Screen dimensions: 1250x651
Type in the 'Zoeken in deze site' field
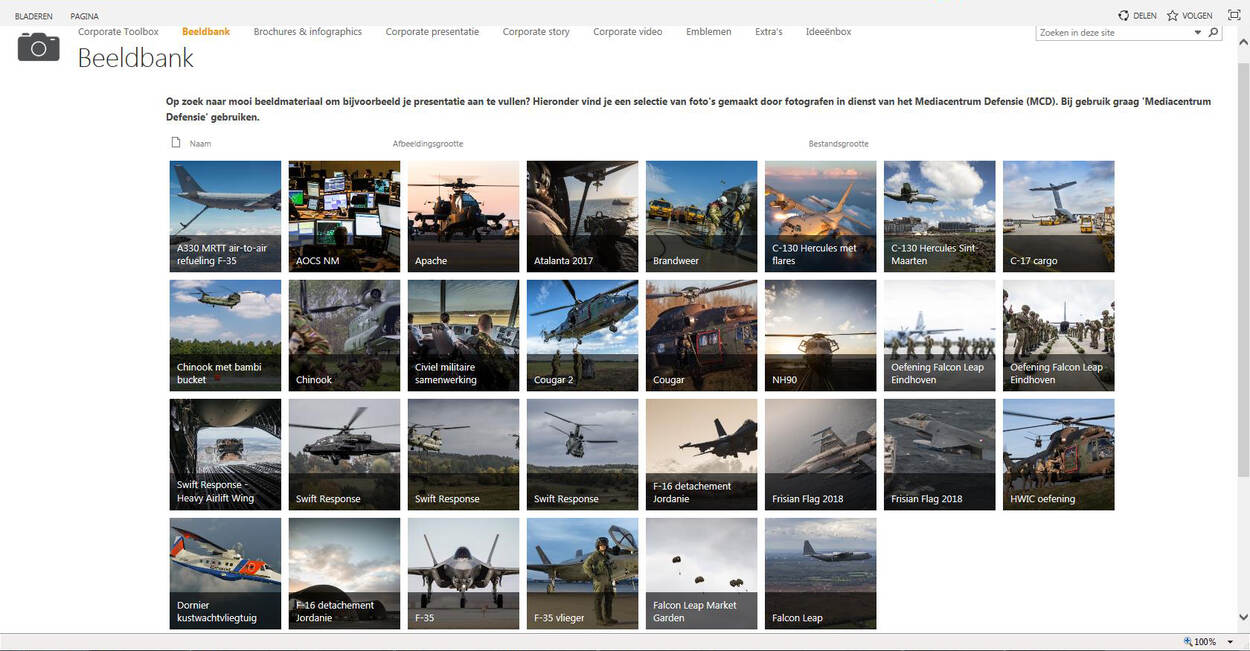coord(1113,33)
